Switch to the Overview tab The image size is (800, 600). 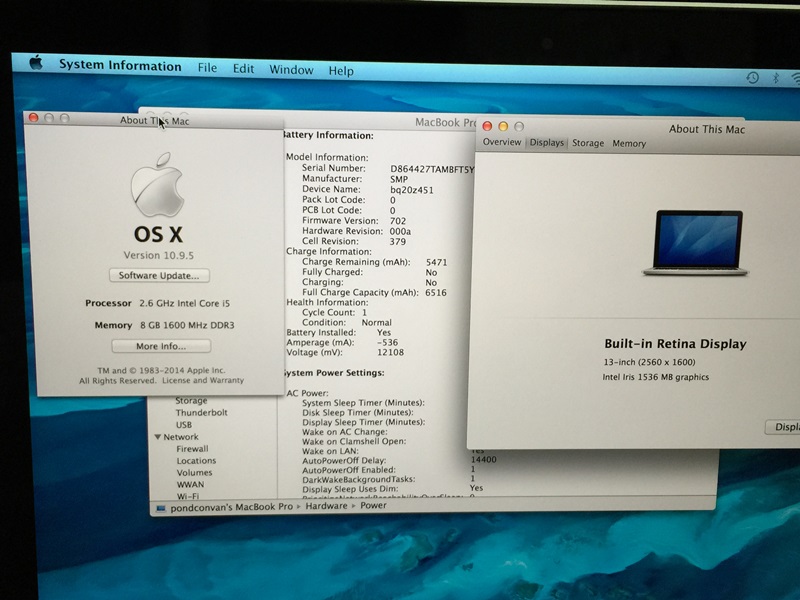point(502,143)
